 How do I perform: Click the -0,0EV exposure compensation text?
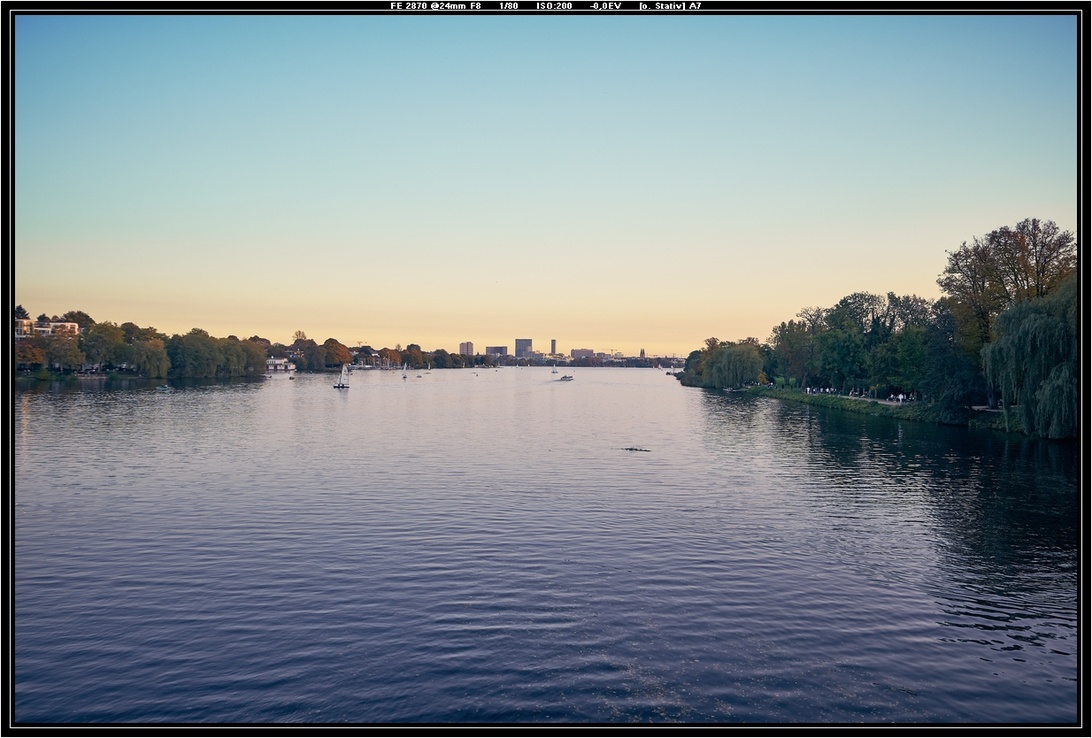coord(605,6)
